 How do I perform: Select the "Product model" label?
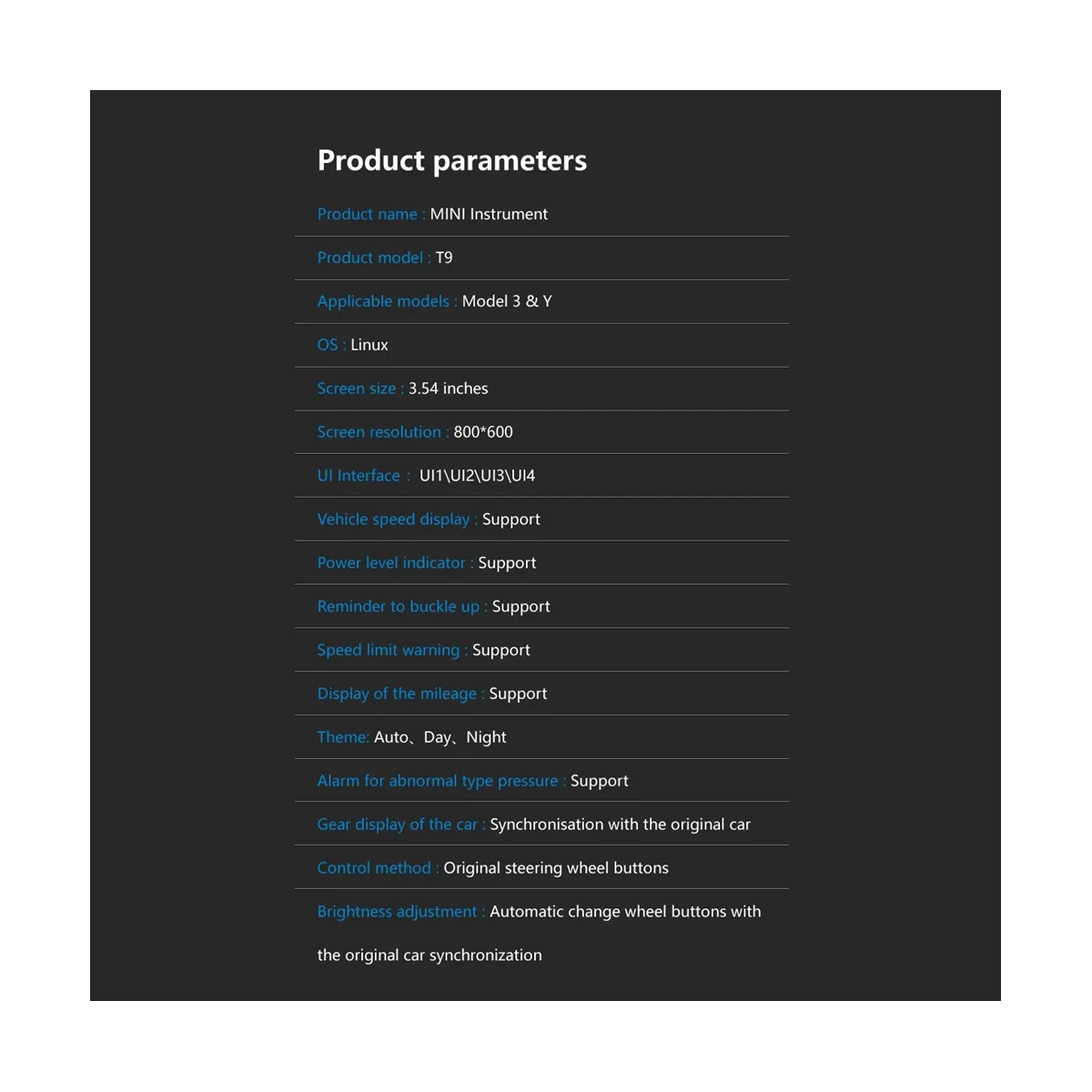point(370,258)
